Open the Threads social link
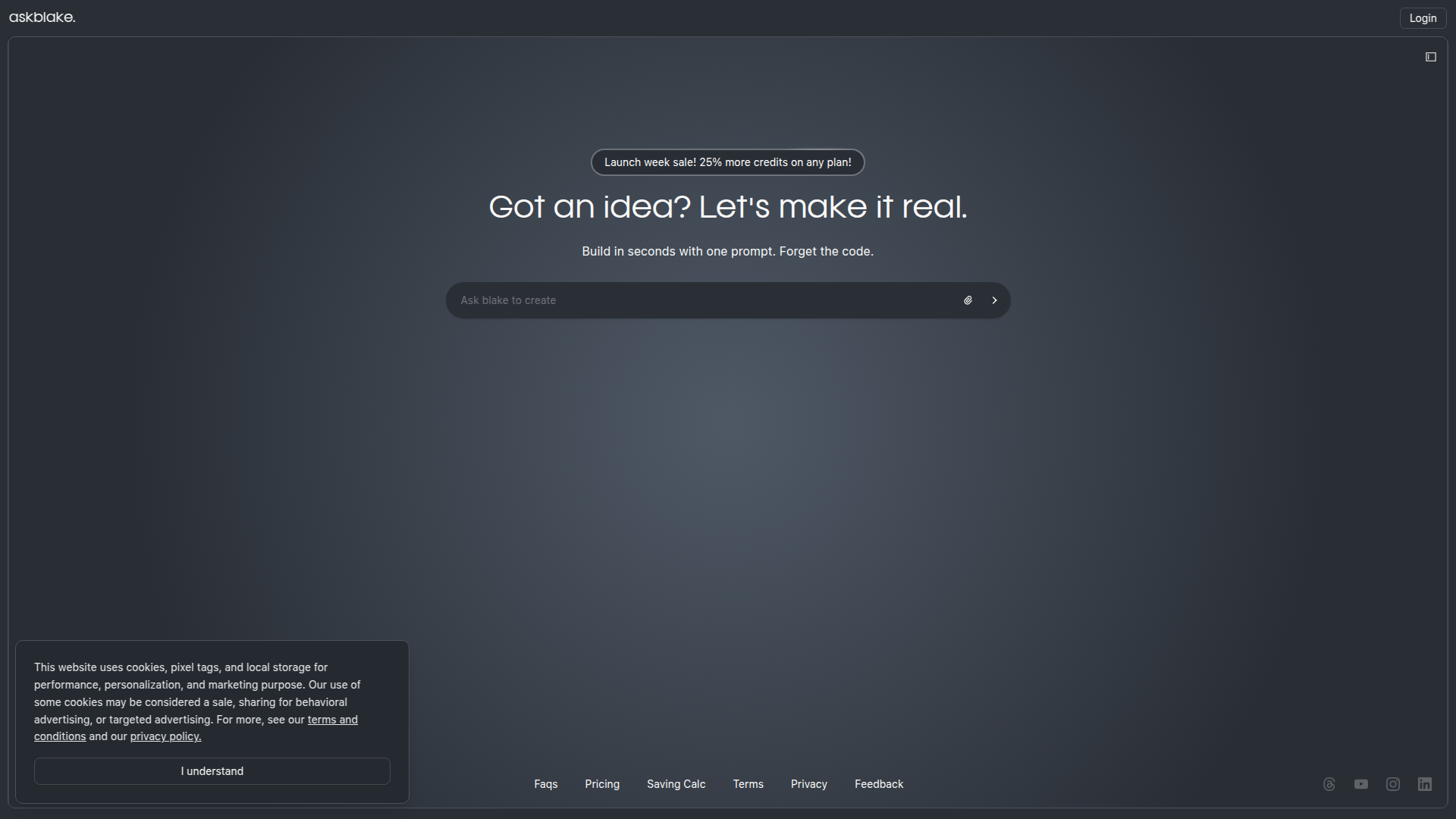This screenshot has height=819, width=1456. point(1329,784)
